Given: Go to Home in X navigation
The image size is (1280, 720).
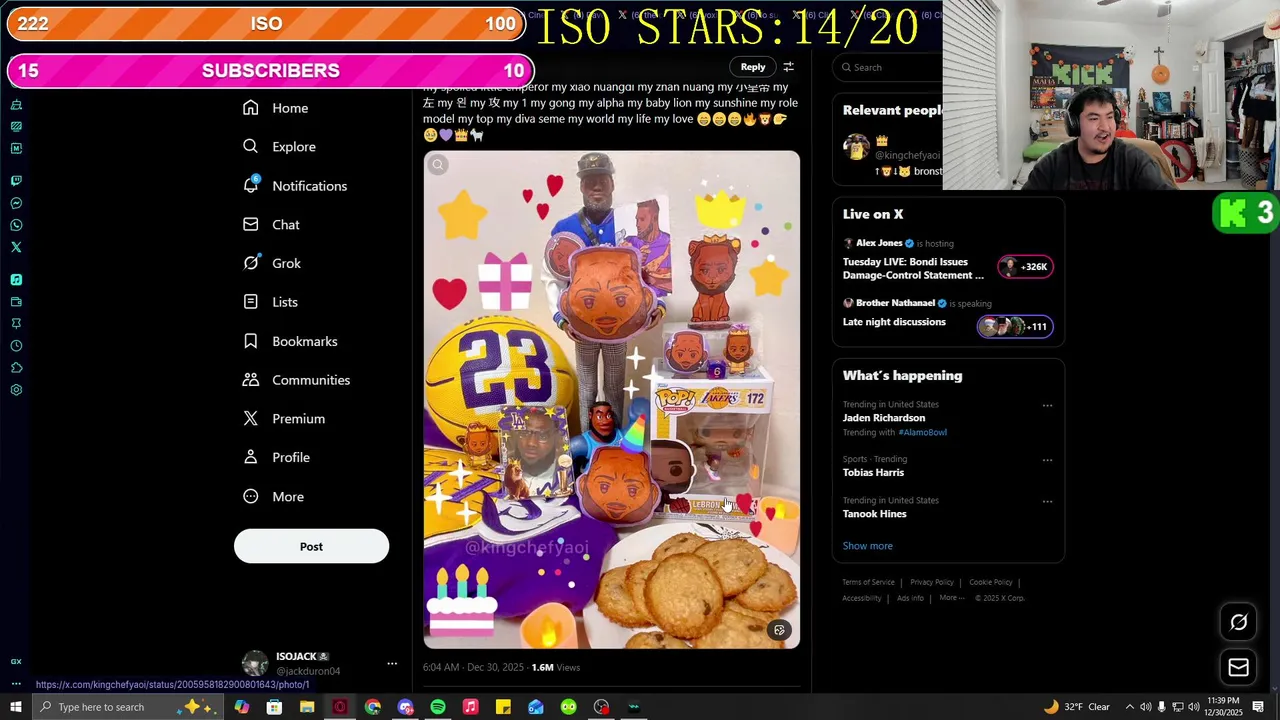Looking at the screenshot, I should pos(275,108).
